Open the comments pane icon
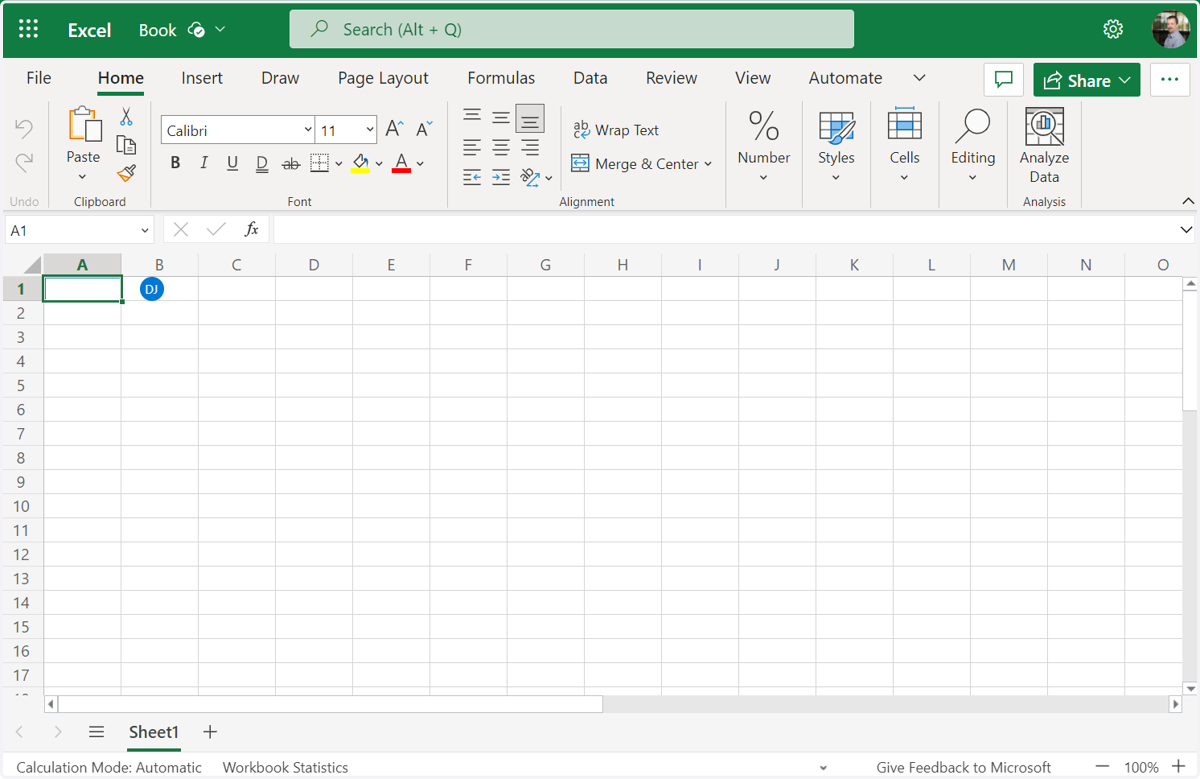Viewport: 1200px width, 779px height. point(1004,80)
